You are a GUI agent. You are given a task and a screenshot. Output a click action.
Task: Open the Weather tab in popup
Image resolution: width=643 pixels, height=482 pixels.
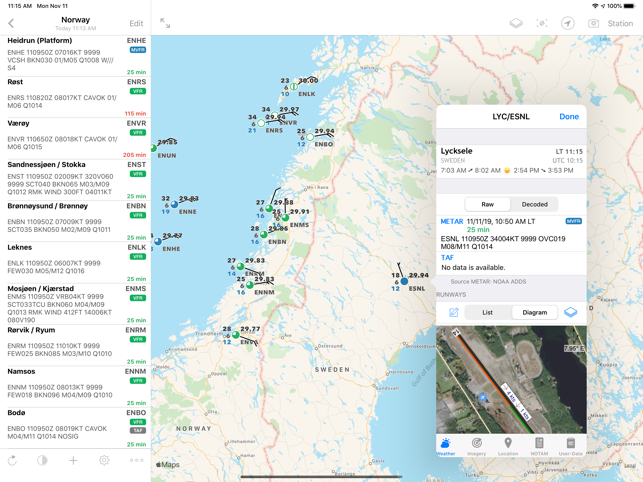tap(446, 447)
